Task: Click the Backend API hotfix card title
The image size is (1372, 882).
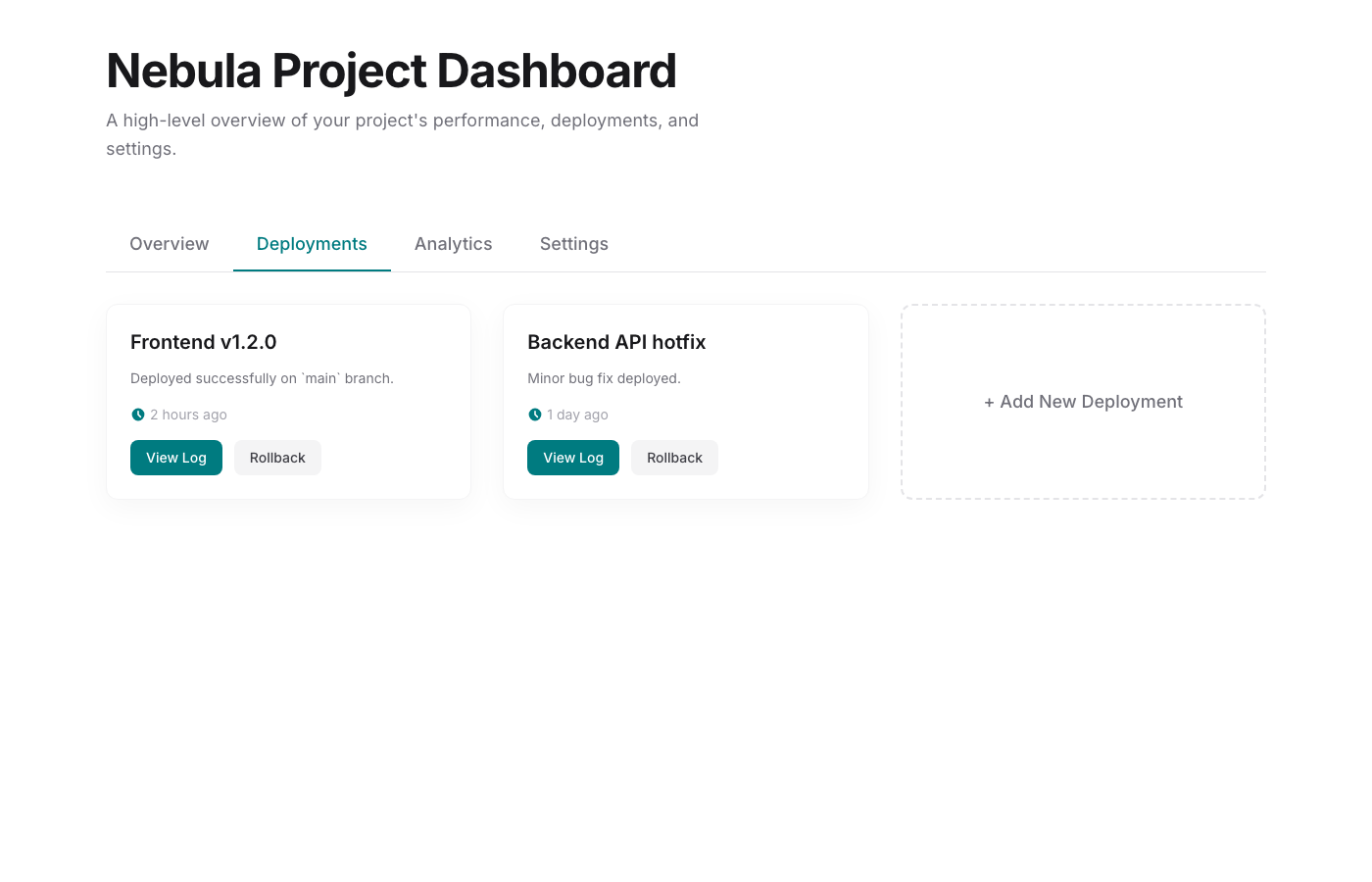Action: pos(615,342)
